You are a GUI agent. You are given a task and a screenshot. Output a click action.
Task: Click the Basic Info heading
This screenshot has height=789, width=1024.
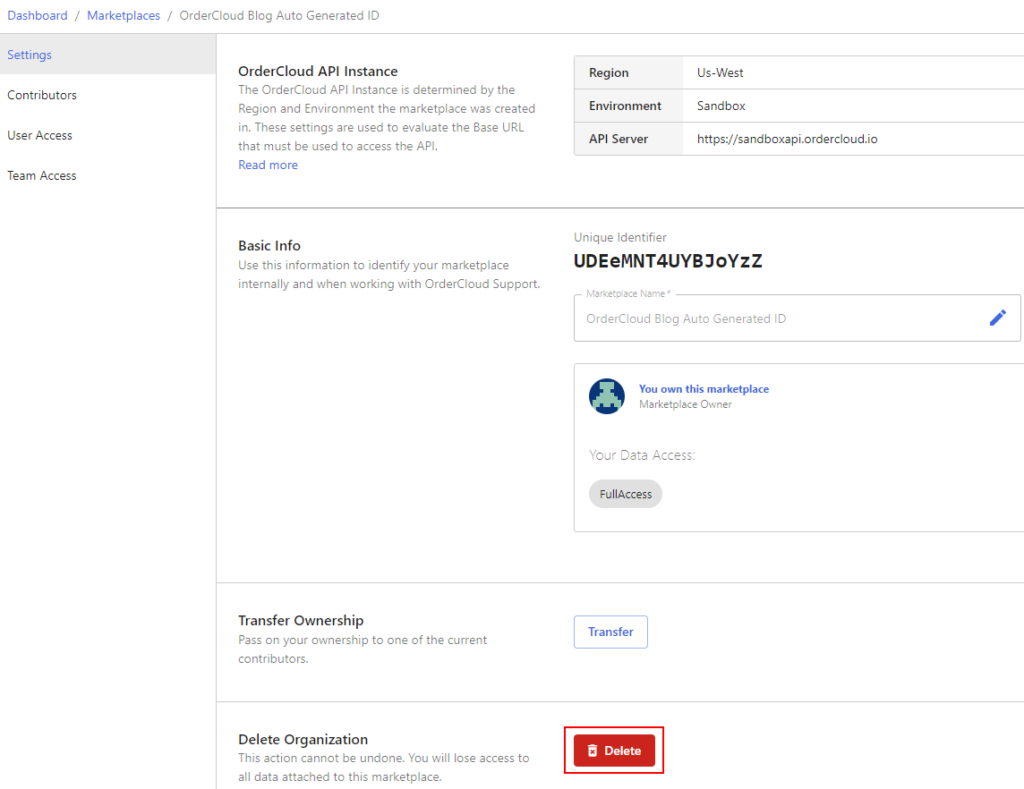[x=269, y=246]
